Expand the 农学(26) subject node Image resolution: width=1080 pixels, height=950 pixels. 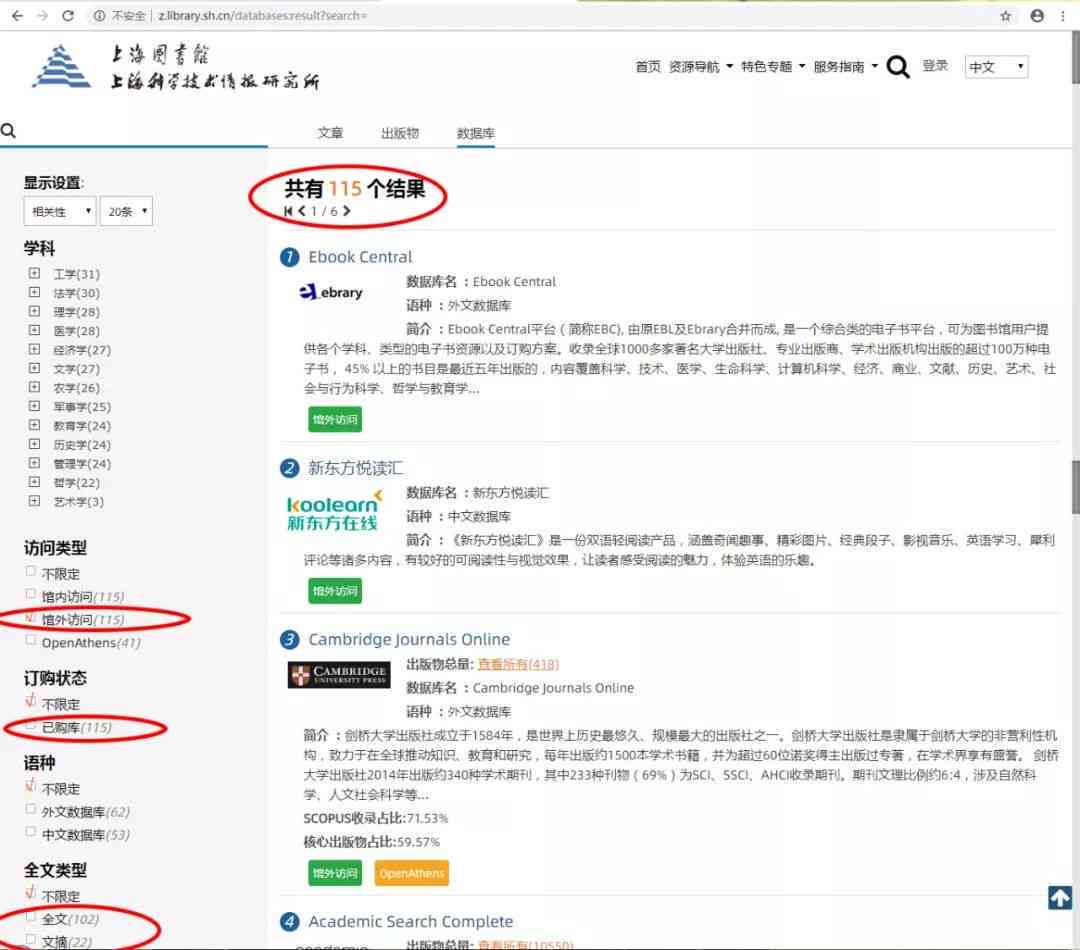coord(34,386)
